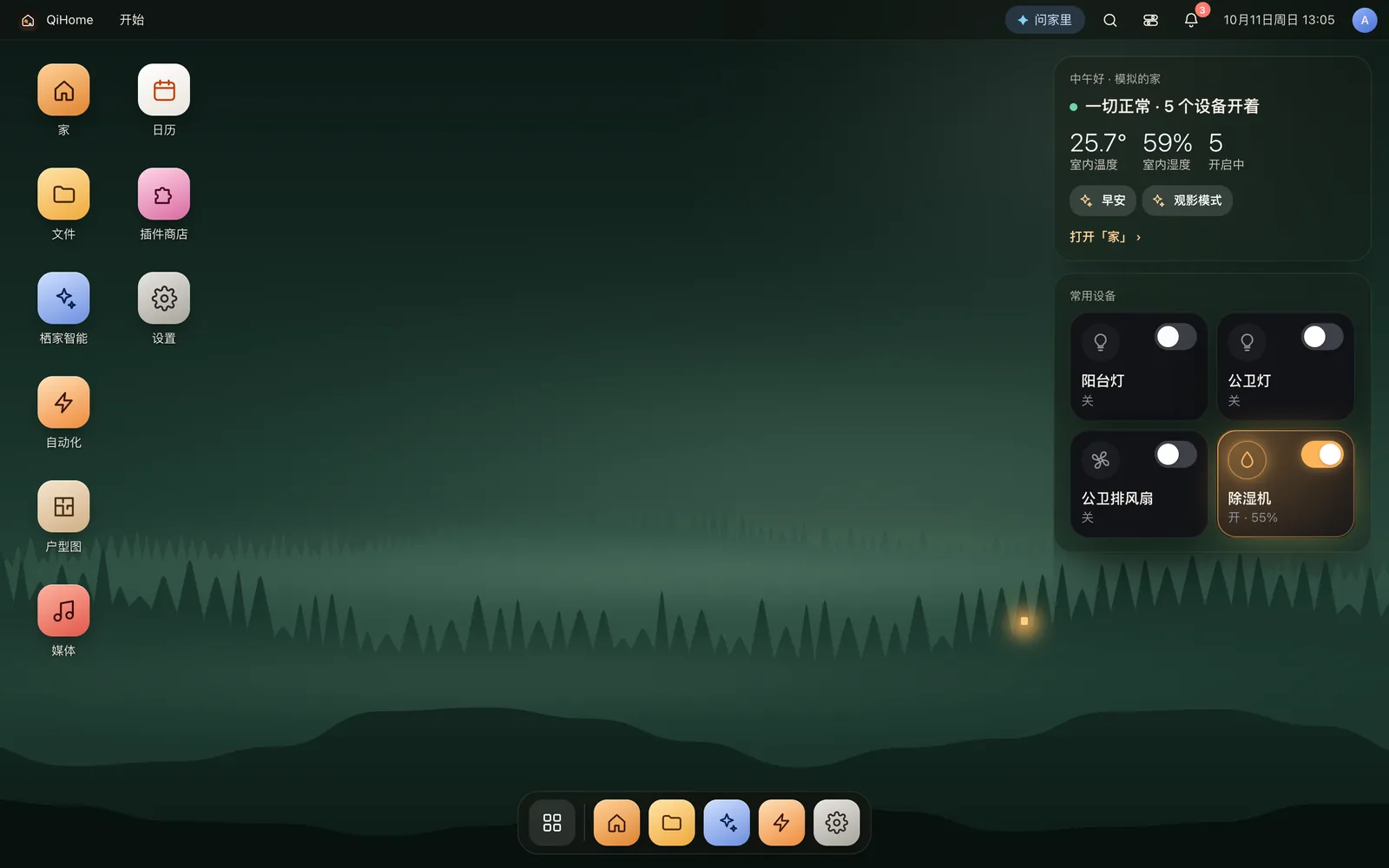Open the app grid launcher in dock

click(x=552, y=823)
